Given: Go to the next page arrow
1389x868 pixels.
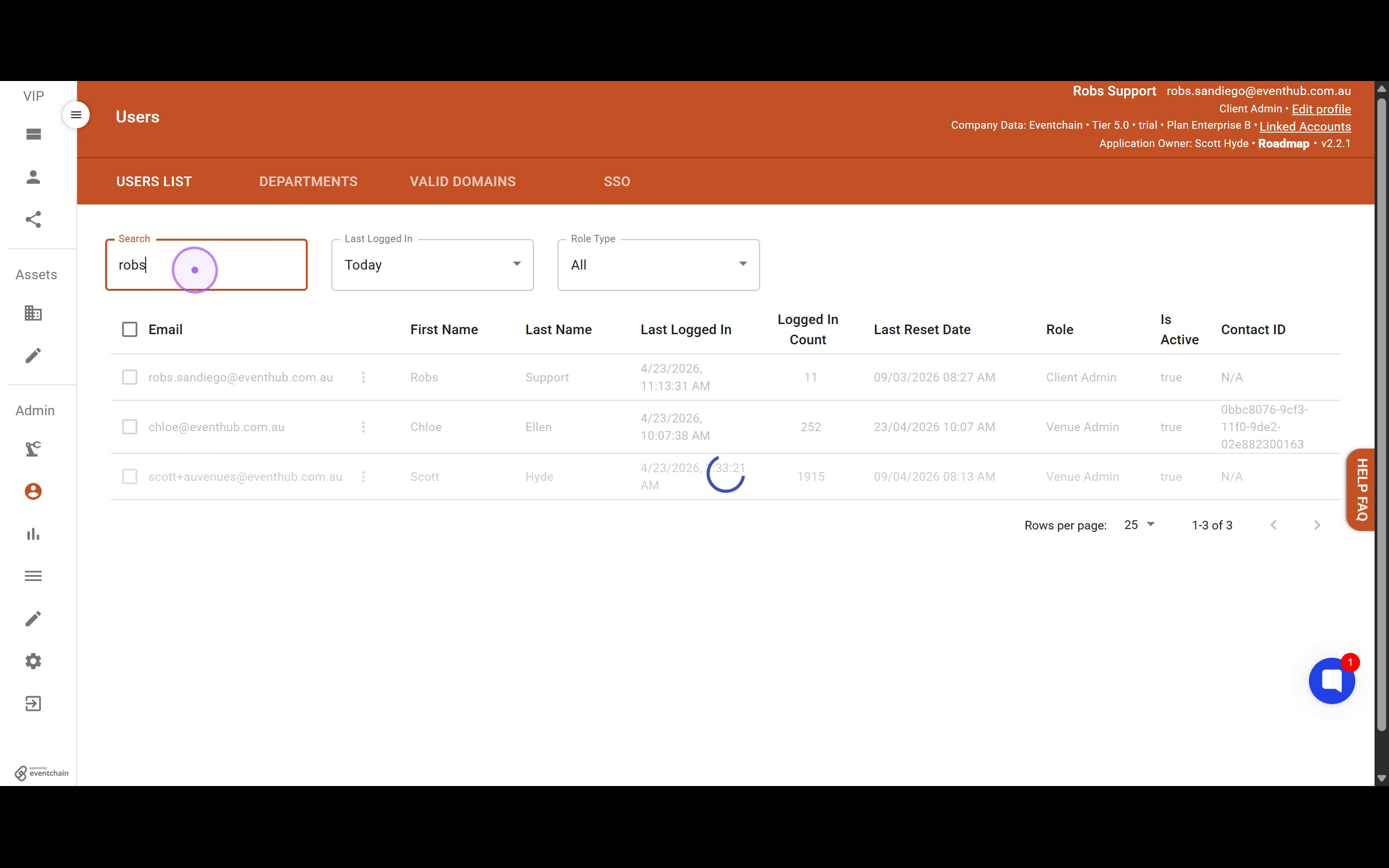Looking at the screenshot, I should point(1317,525).
